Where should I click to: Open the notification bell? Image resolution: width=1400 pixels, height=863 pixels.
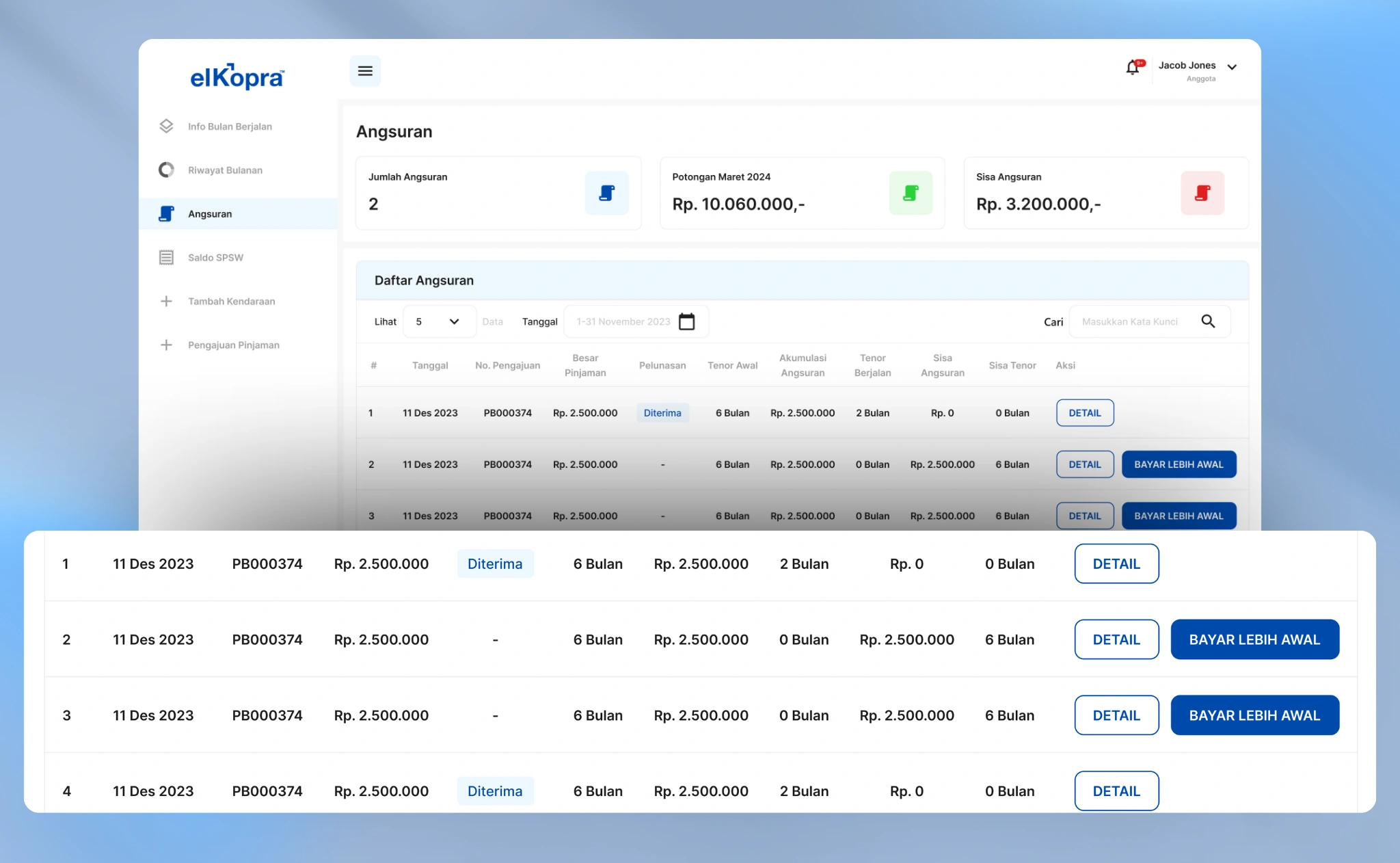(x=1133, y=67)
